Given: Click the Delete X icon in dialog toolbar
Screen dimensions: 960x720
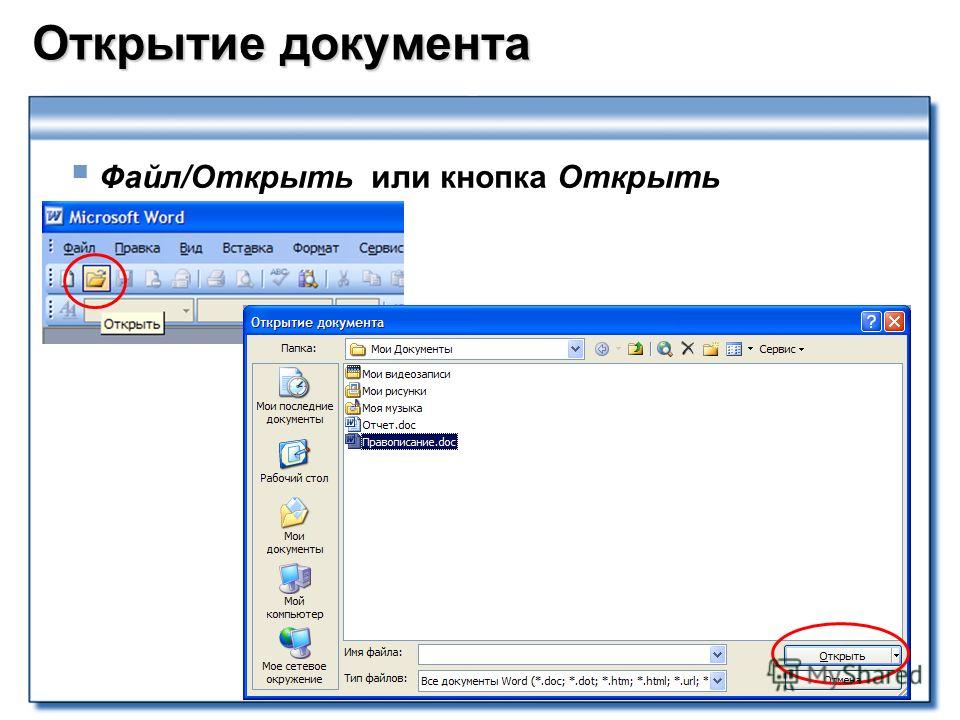Looking at the screenshot, I should pyautogui.click(x=688, y=348).
